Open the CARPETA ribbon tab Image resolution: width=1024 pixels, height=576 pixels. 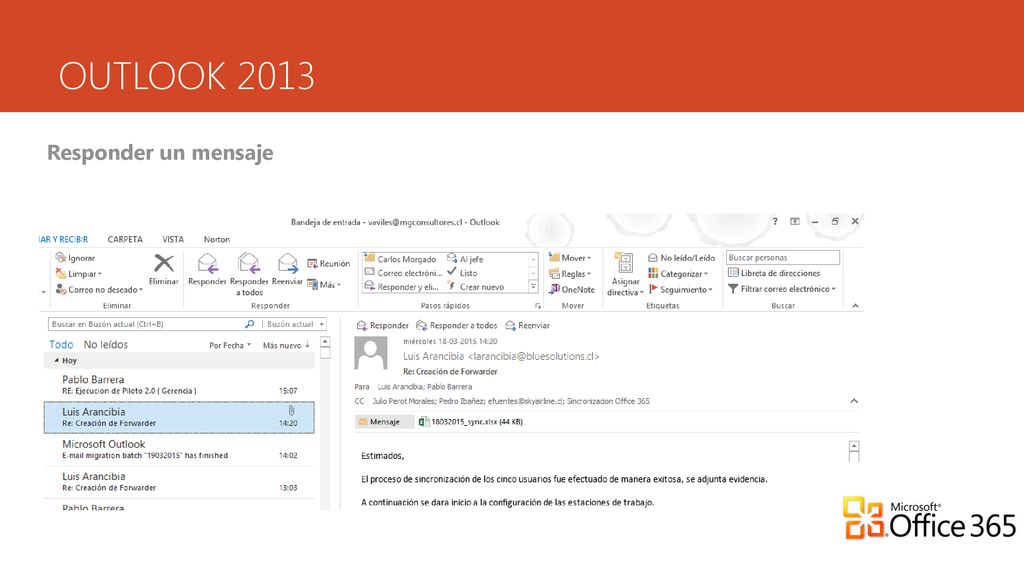pos(125,239)
